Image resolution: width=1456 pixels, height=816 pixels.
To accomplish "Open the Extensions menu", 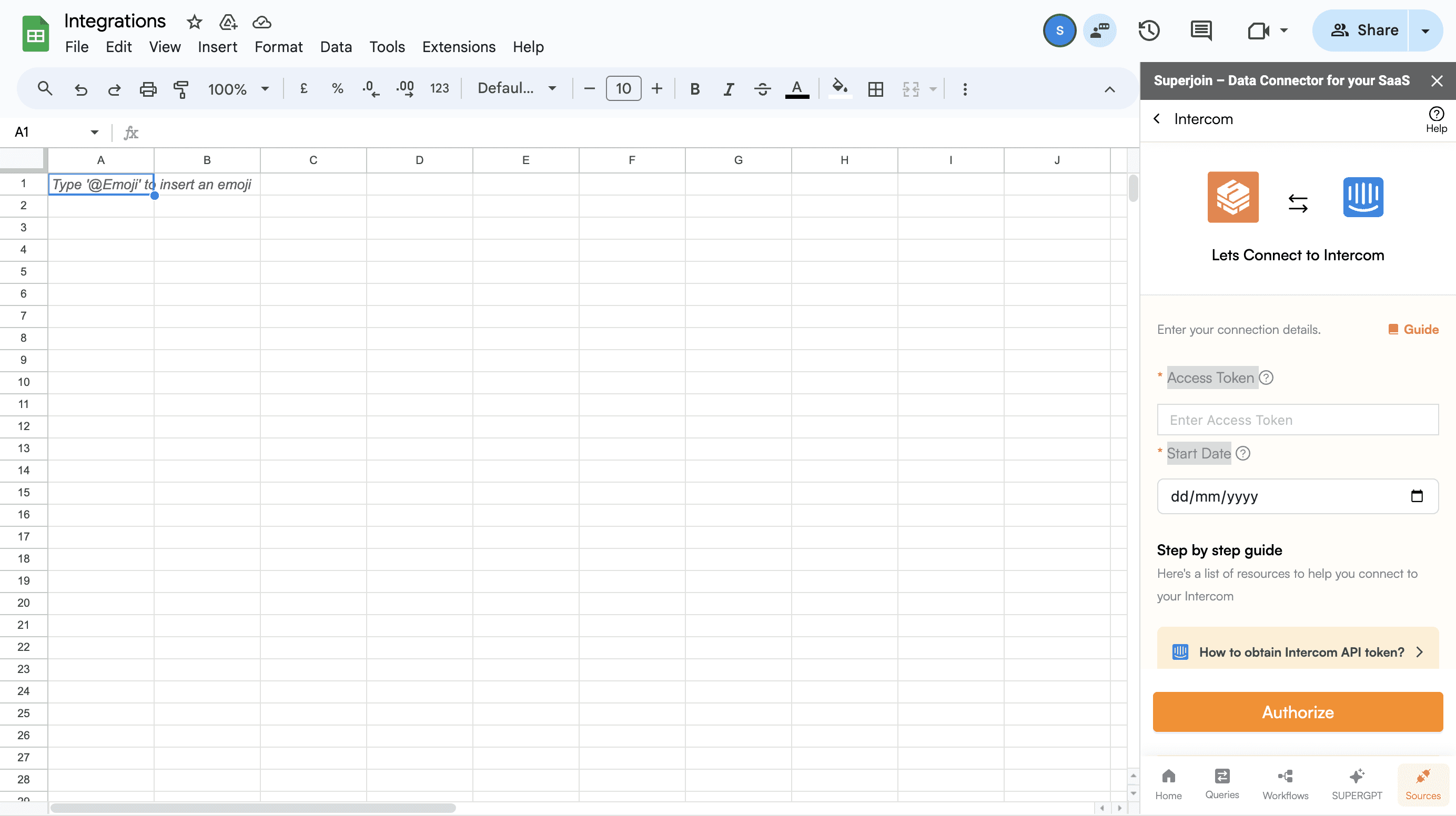I will [x=458, y=47].
